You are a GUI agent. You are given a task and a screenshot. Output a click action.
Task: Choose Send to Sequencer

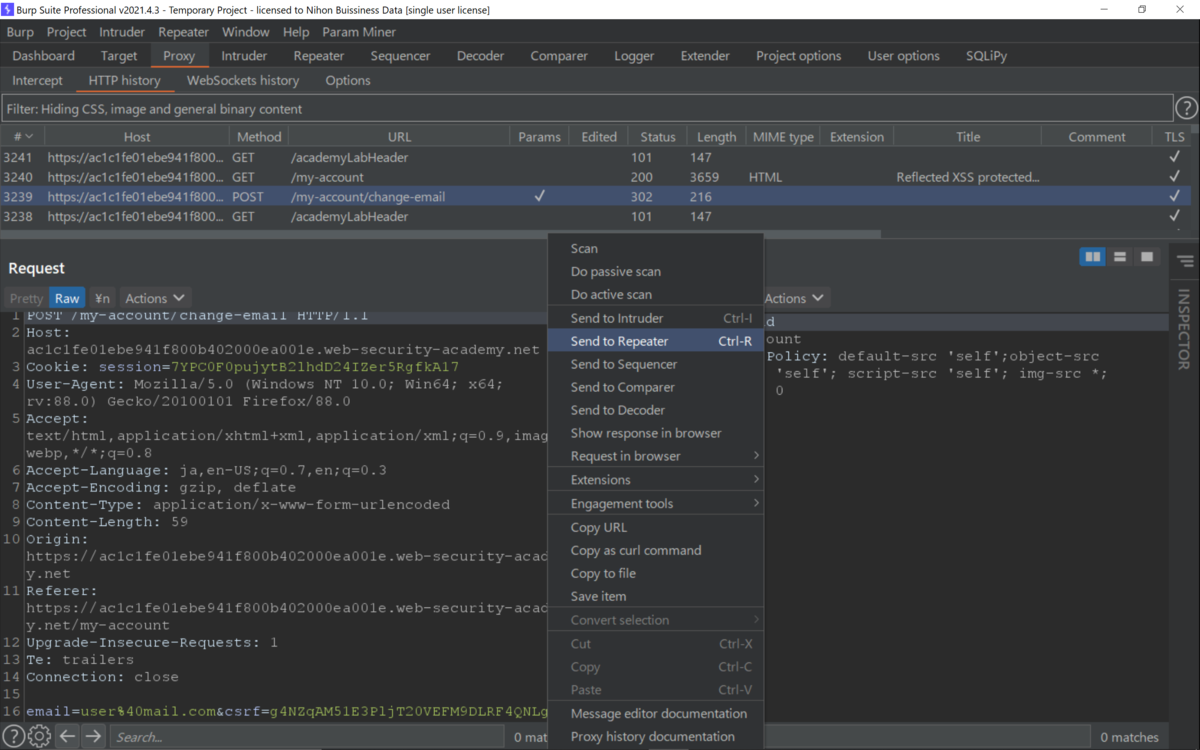pyautogui.click(x=655, y=364)
